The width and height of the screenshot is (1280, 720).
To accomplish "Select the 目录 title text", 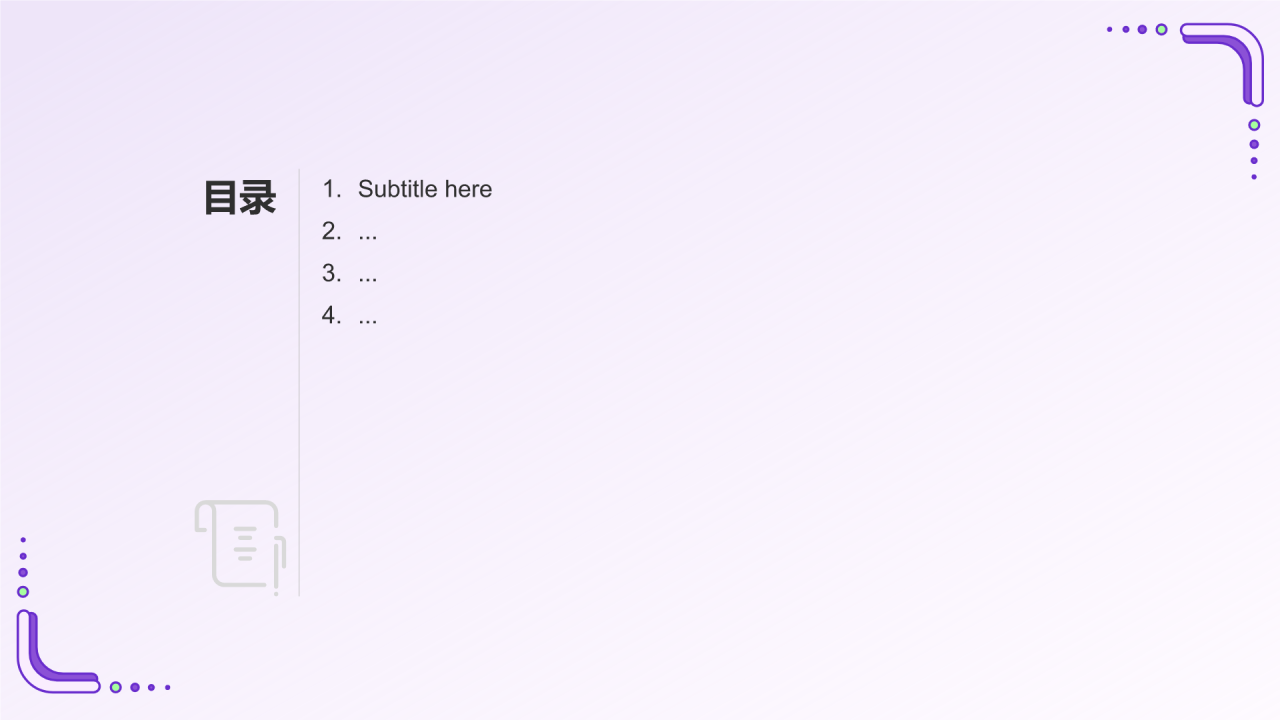I will click(240, 198).
